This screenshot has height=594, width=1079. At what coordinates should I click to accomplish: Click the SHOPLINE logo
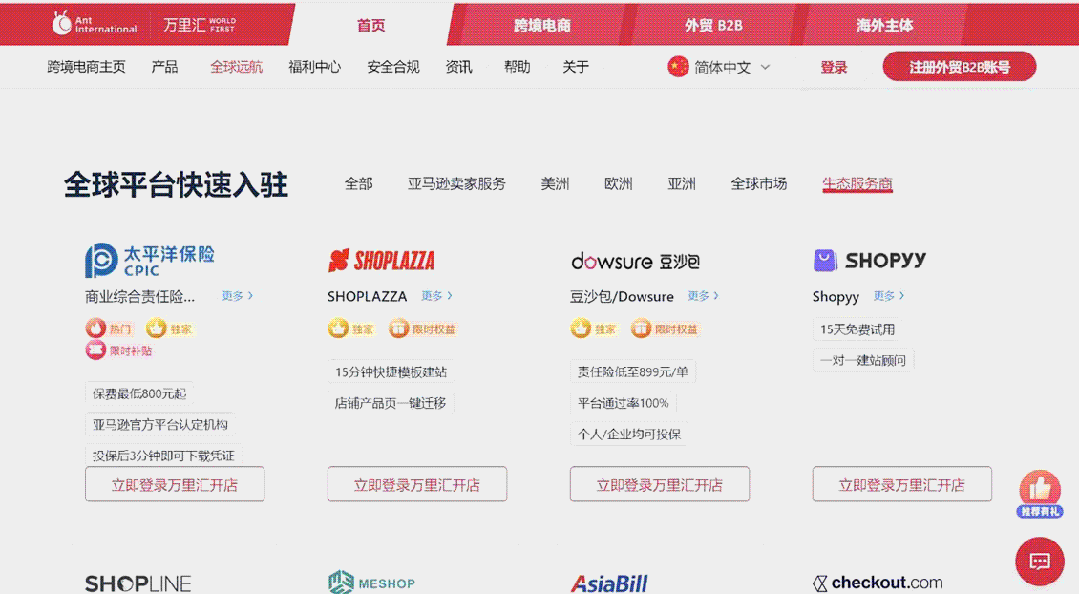138,584
